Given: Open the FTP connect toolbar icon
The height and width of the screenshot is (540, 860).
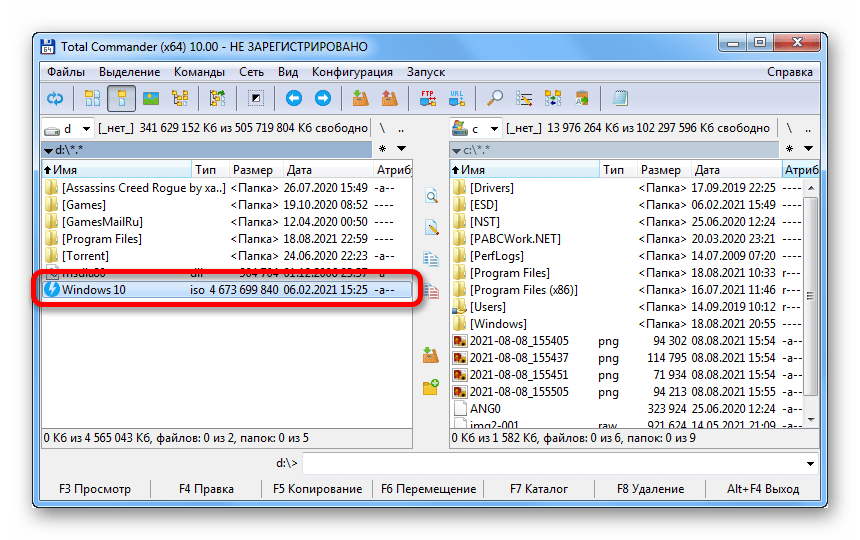Looking at the screenshot, I should point(428,98).
